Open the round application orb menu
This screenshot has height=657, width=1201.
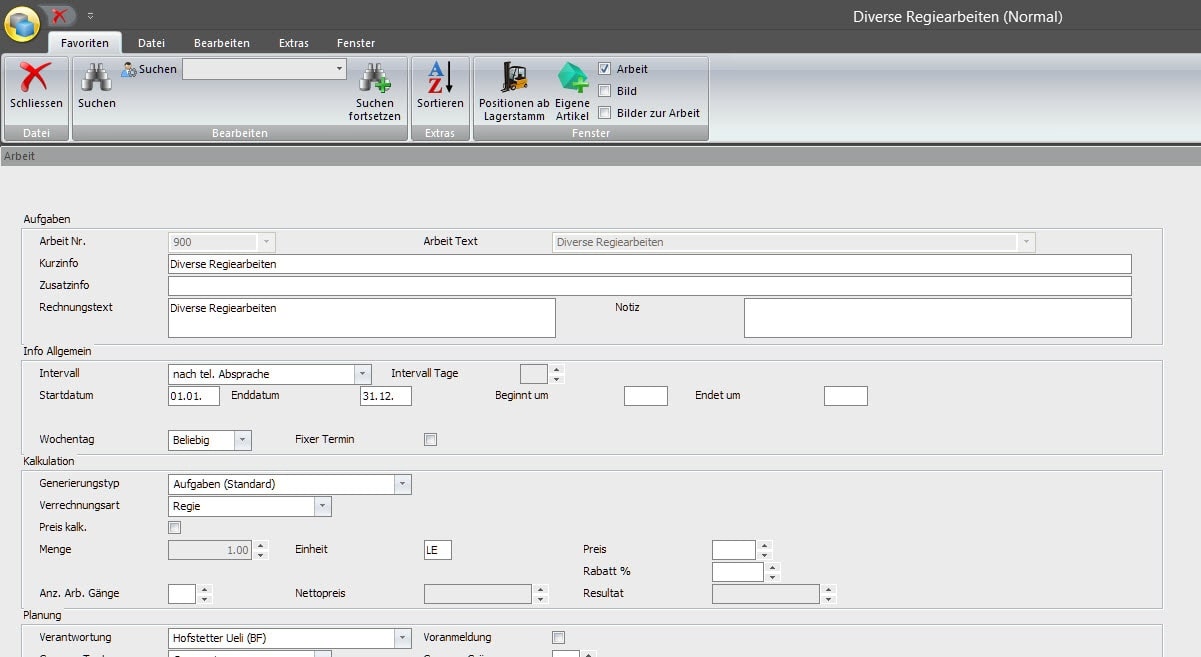22,23
